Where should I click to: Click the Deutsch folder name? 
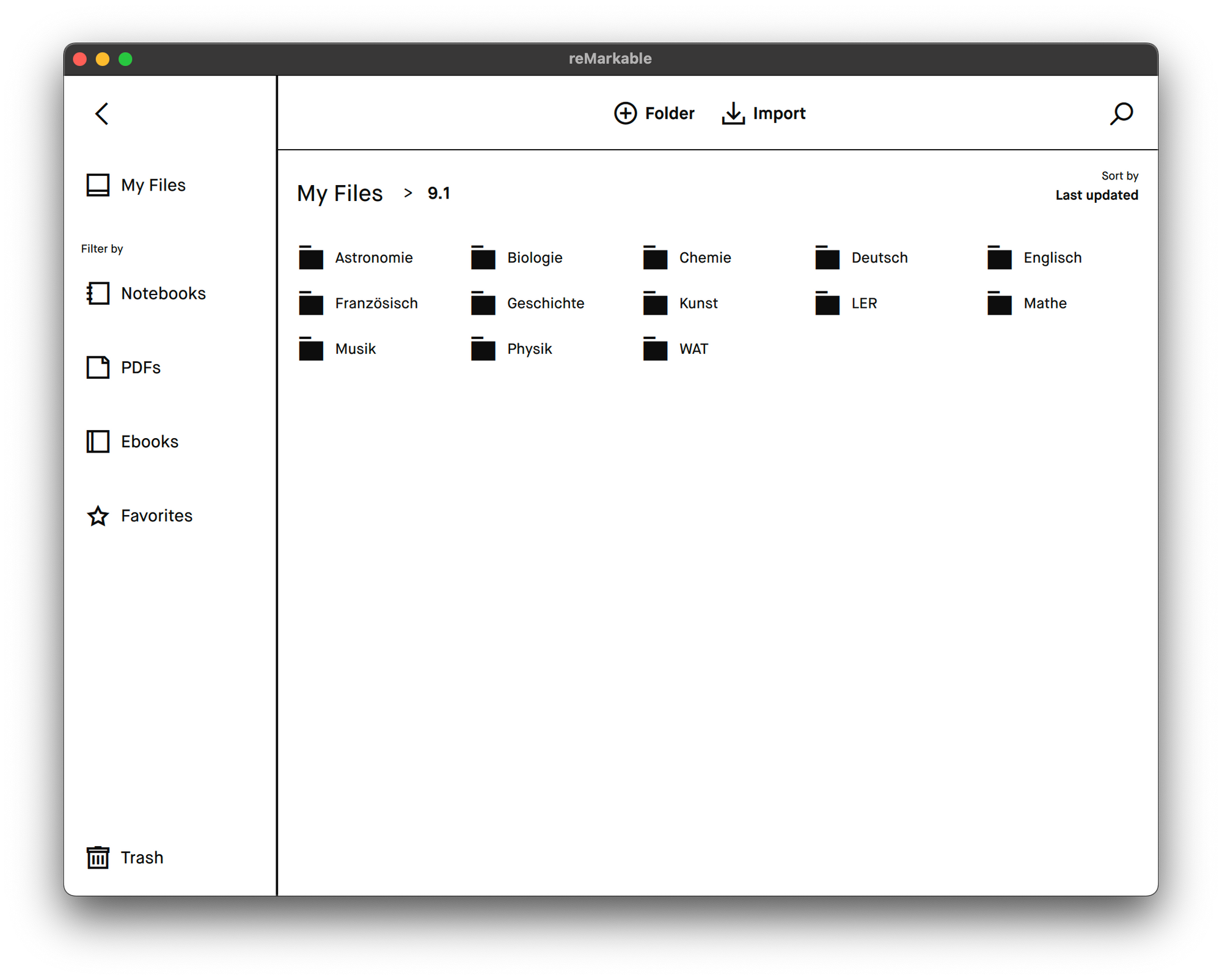(879, 258)
